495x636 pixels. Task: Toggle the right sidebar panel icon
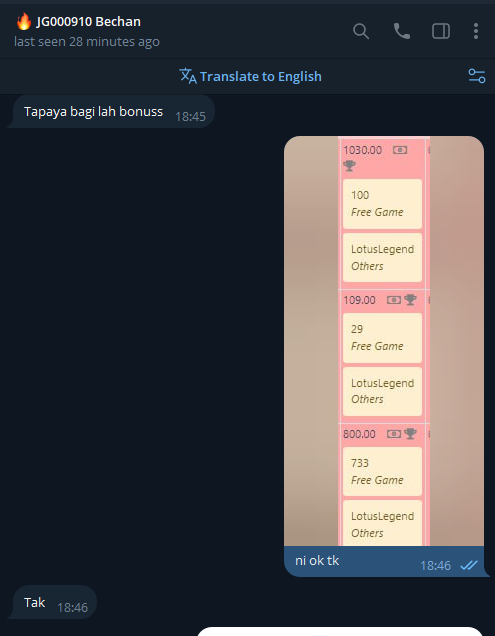[x=441, y=31]
